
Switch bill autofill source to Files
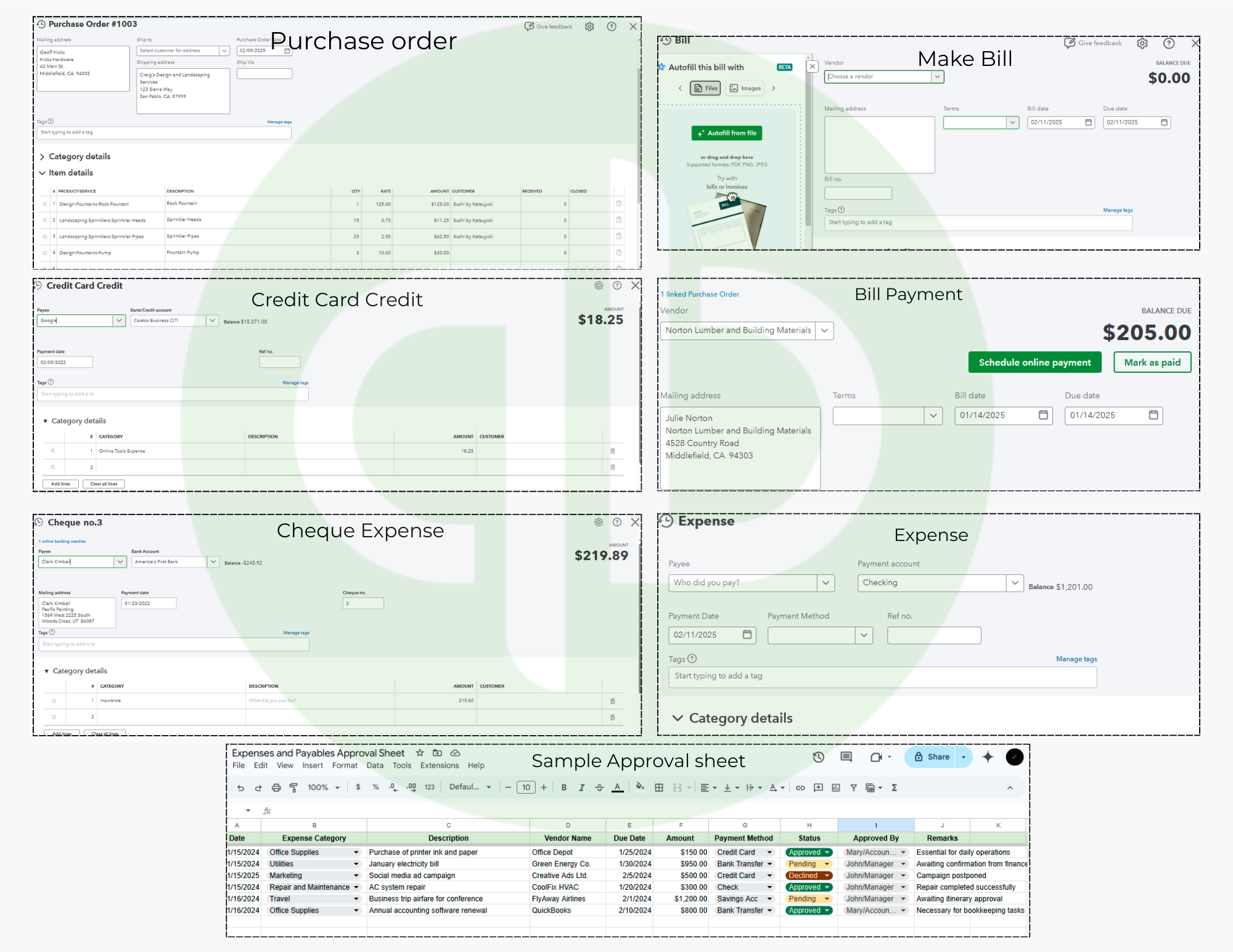click(705, 88)
